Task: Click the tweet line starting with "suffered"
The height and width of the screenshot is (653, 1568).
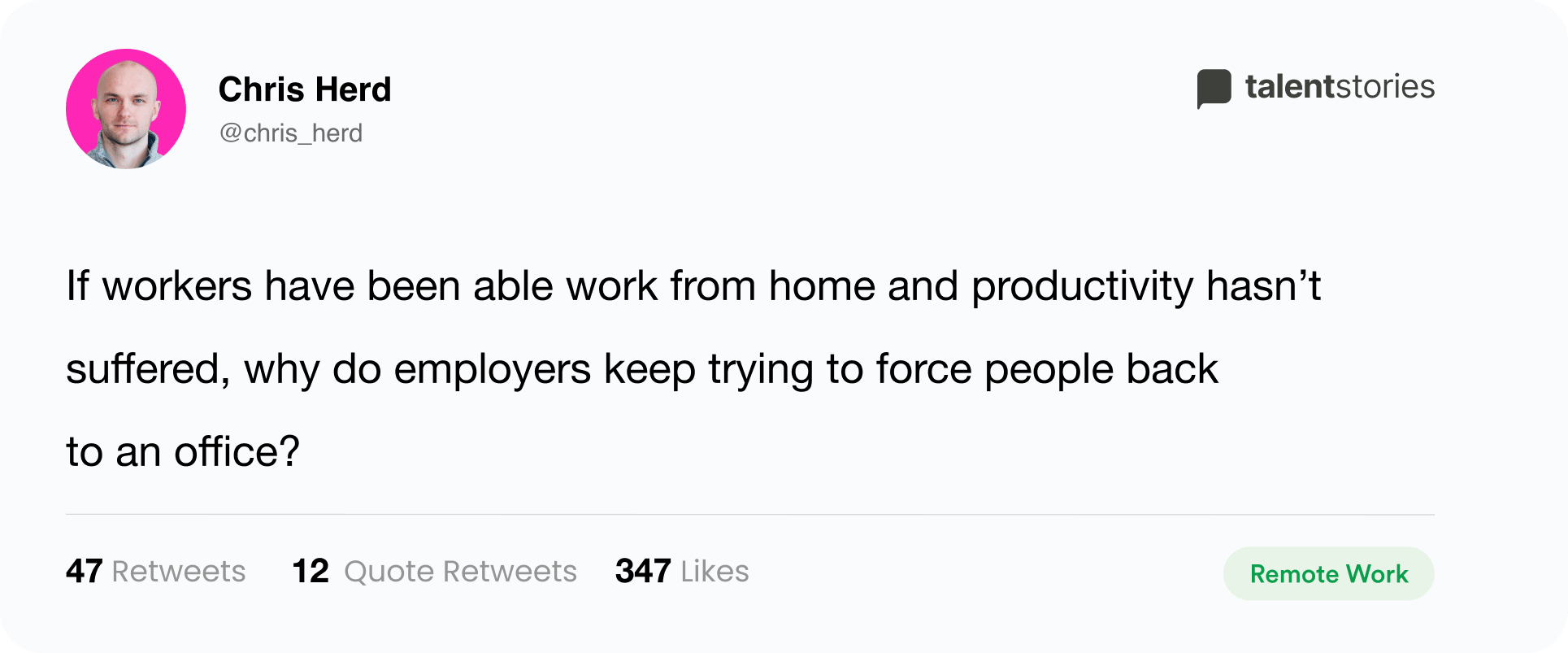Action: pos(642,370)
